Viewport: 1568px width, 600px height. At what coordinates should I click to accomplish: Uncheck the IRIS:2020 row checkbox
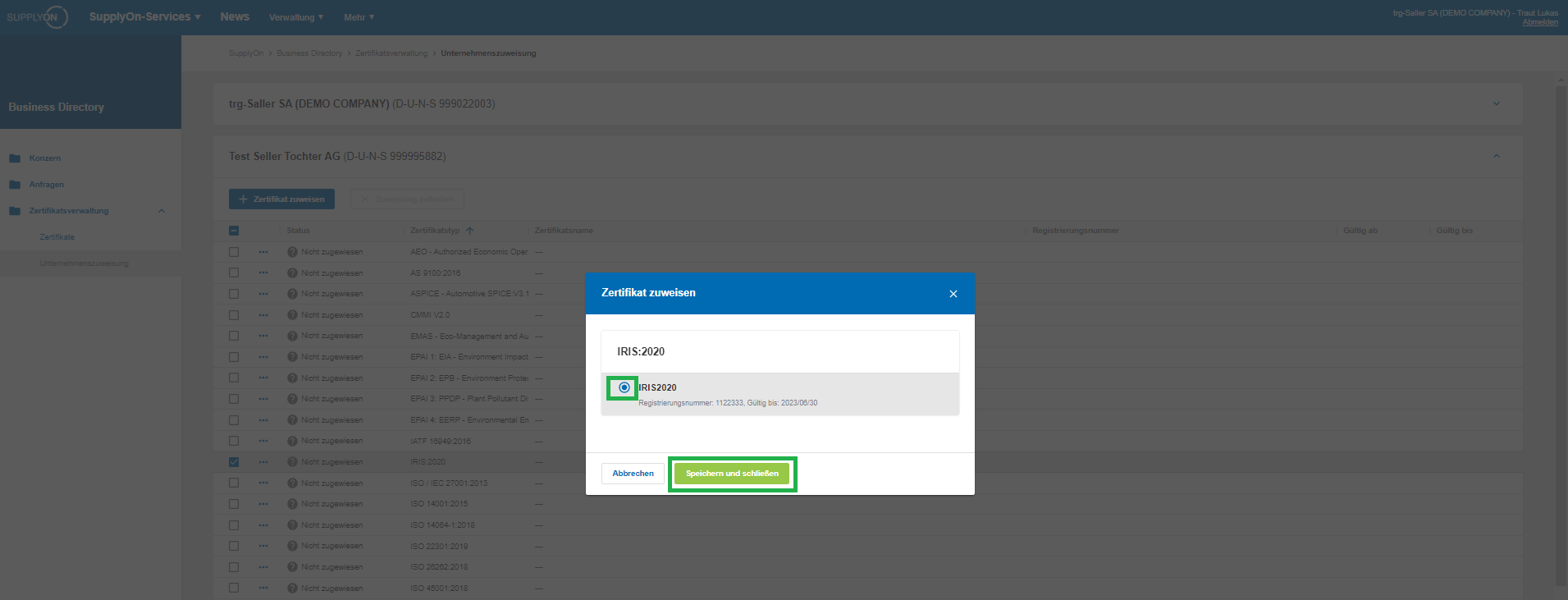click(x=234, y=462)
